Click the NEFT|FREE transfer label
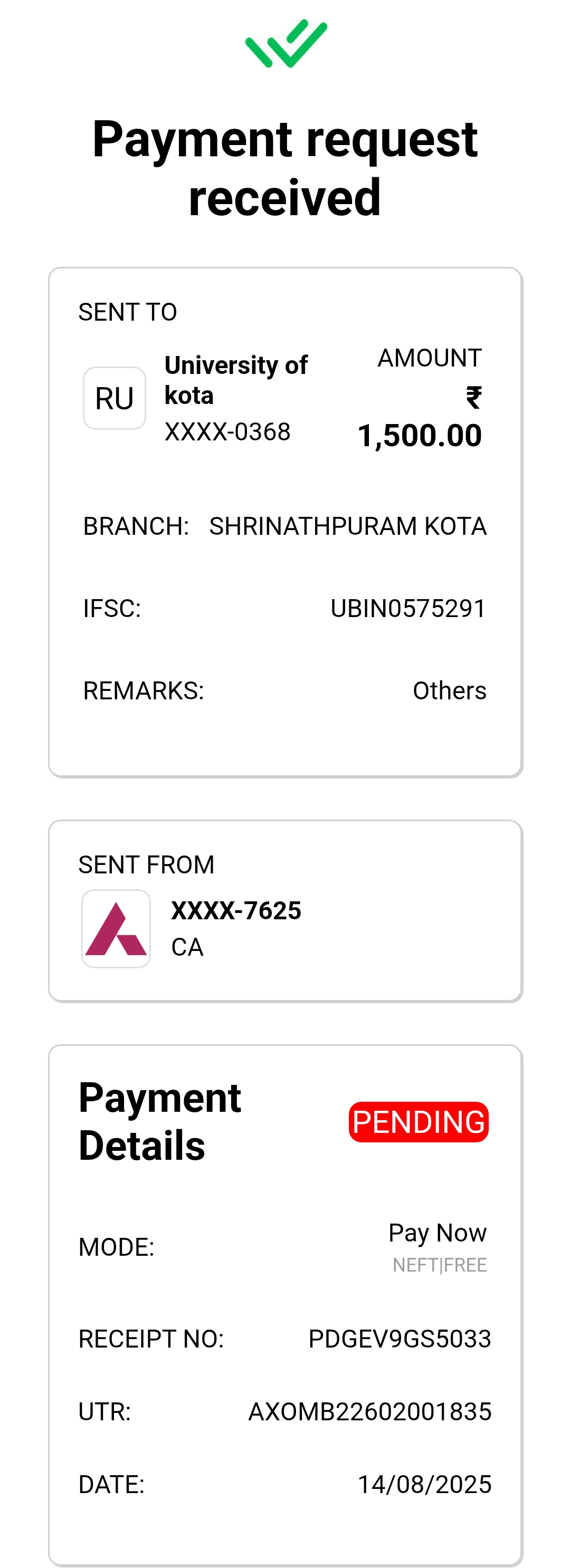Image resolution: width=570 pixels, height=1568 pixels. [x=440, y=1265]
